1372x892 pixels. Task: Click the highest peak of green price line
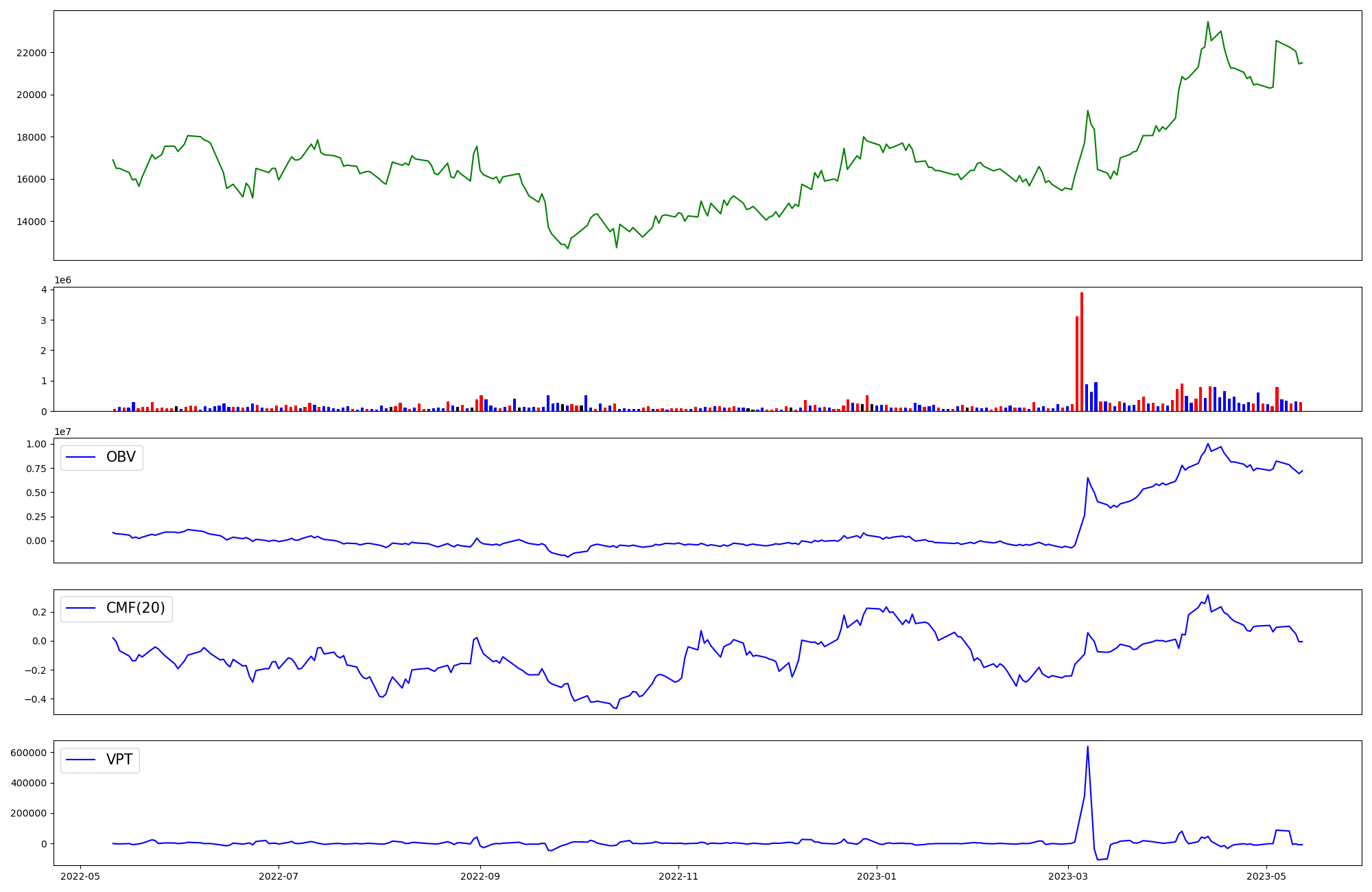click(1208, 22)
